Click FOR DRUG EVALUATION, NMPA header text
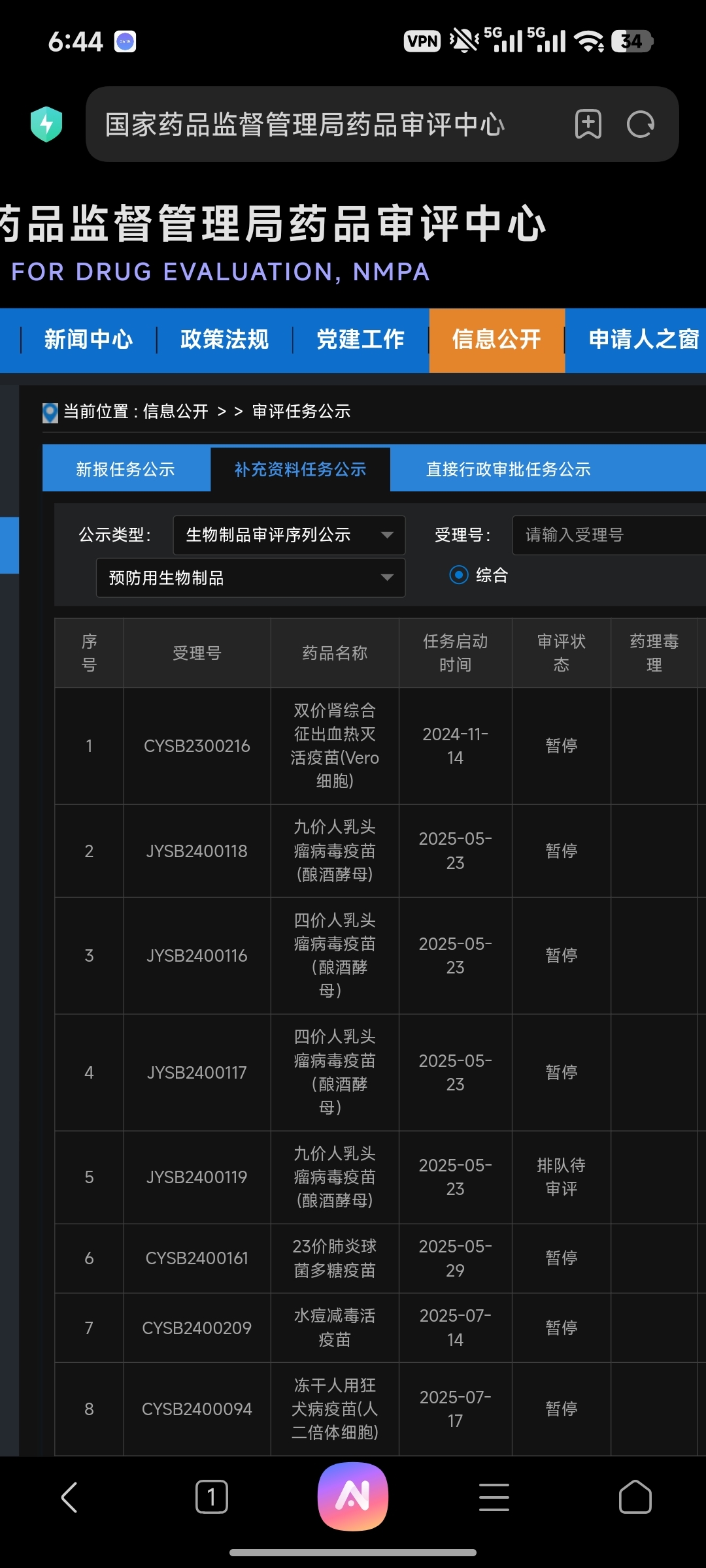 tap(220, 272)
